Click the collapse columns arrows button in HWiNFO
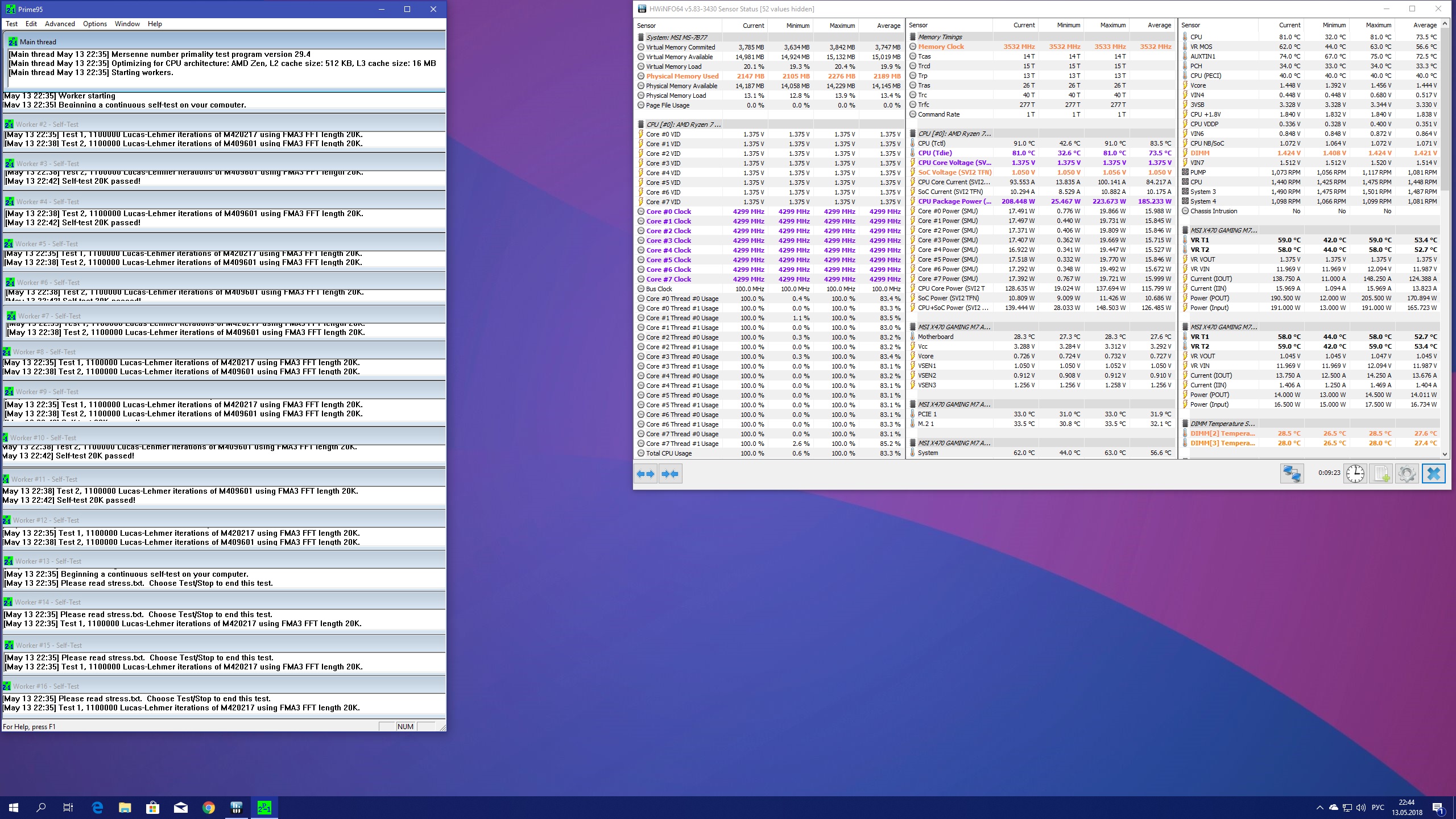The height and width of the screenshot is (819, 1456). pos(671,474)
